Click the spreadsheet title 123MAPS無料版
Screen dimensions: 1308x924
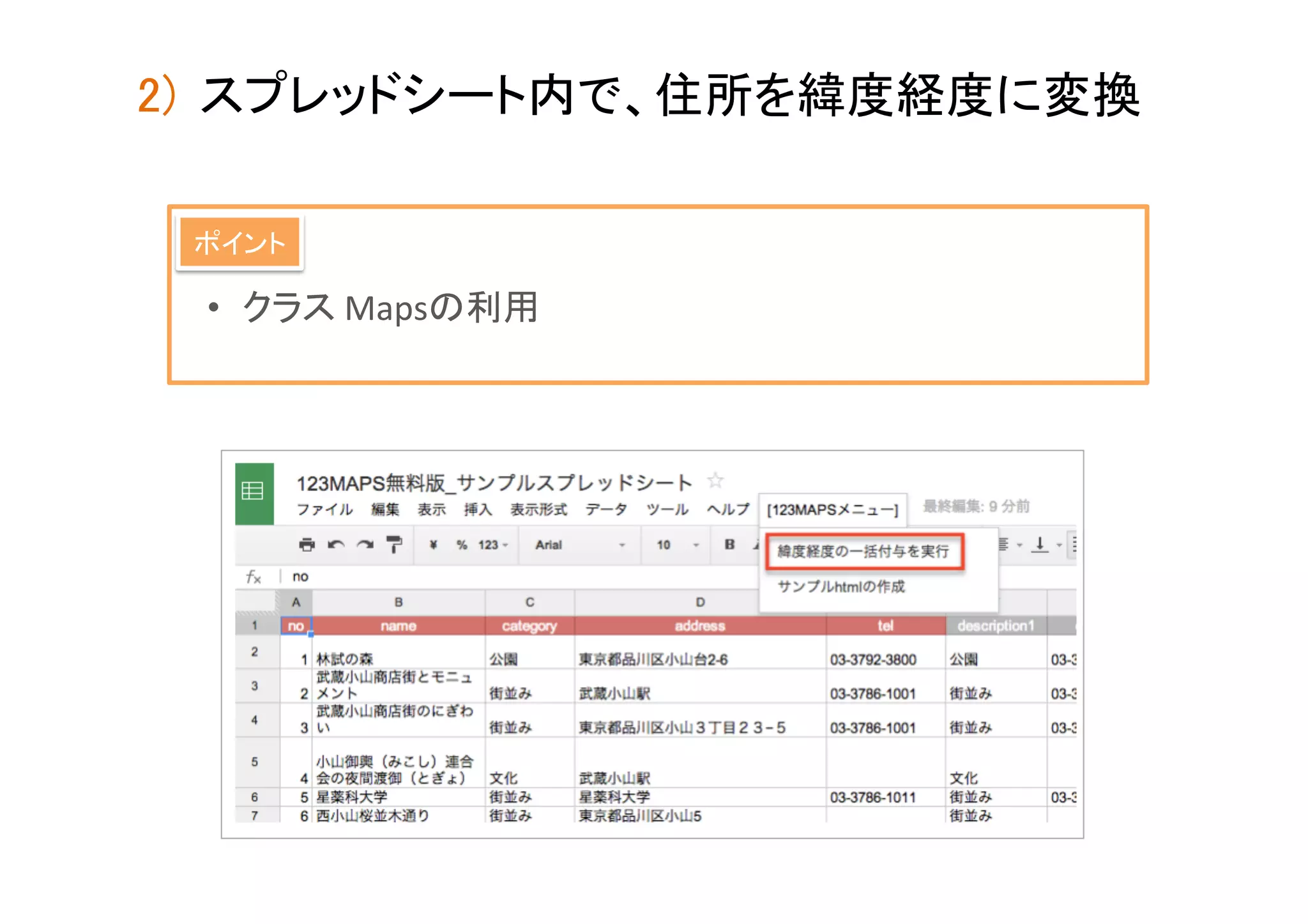click(x=494, y=483)
